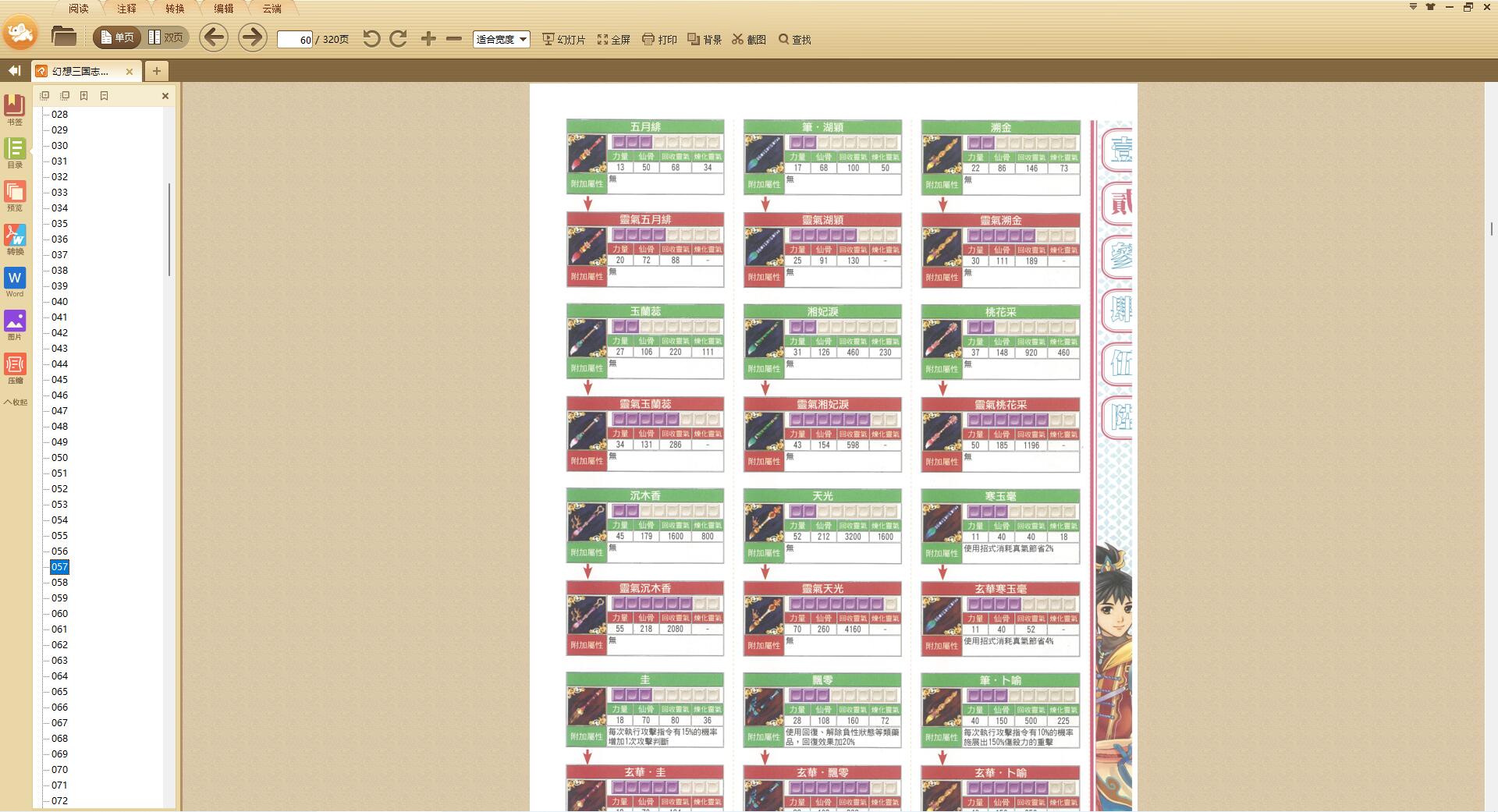Open the 适合宽度 zoom dropdown

[501, 39]
